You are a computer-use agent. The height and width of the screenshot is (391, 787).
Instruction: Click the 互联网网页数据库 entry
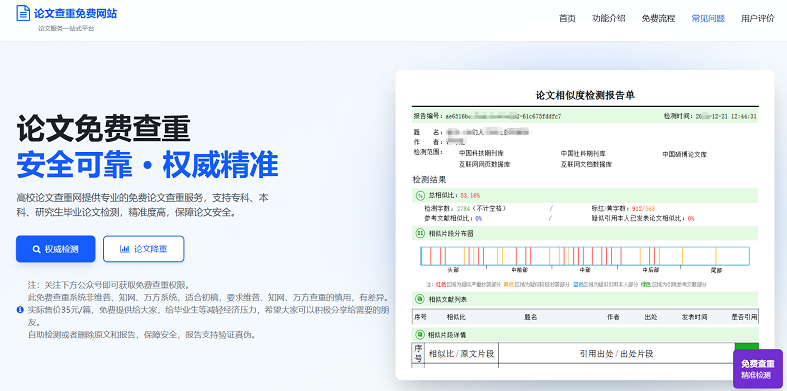point(484,164)
